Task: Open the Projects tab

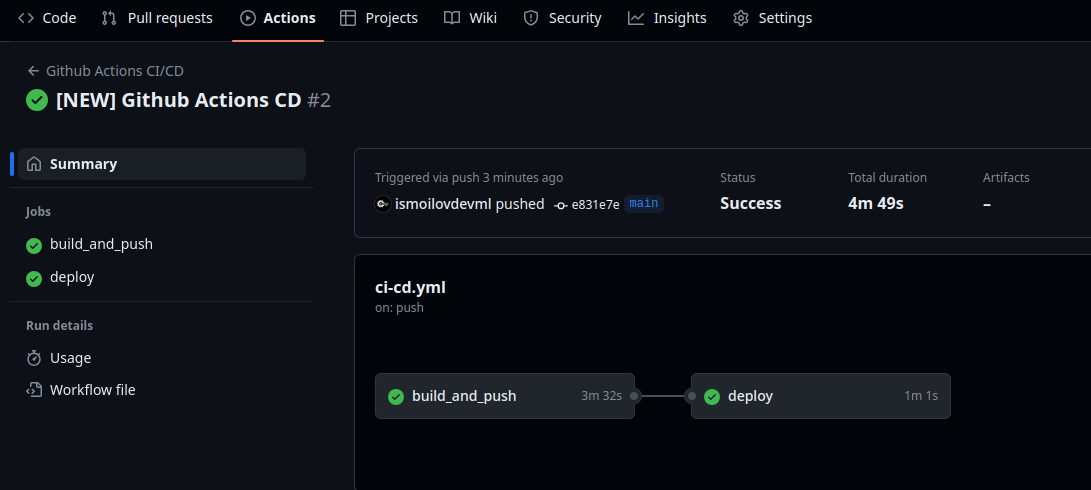Action: pos(379,18)
